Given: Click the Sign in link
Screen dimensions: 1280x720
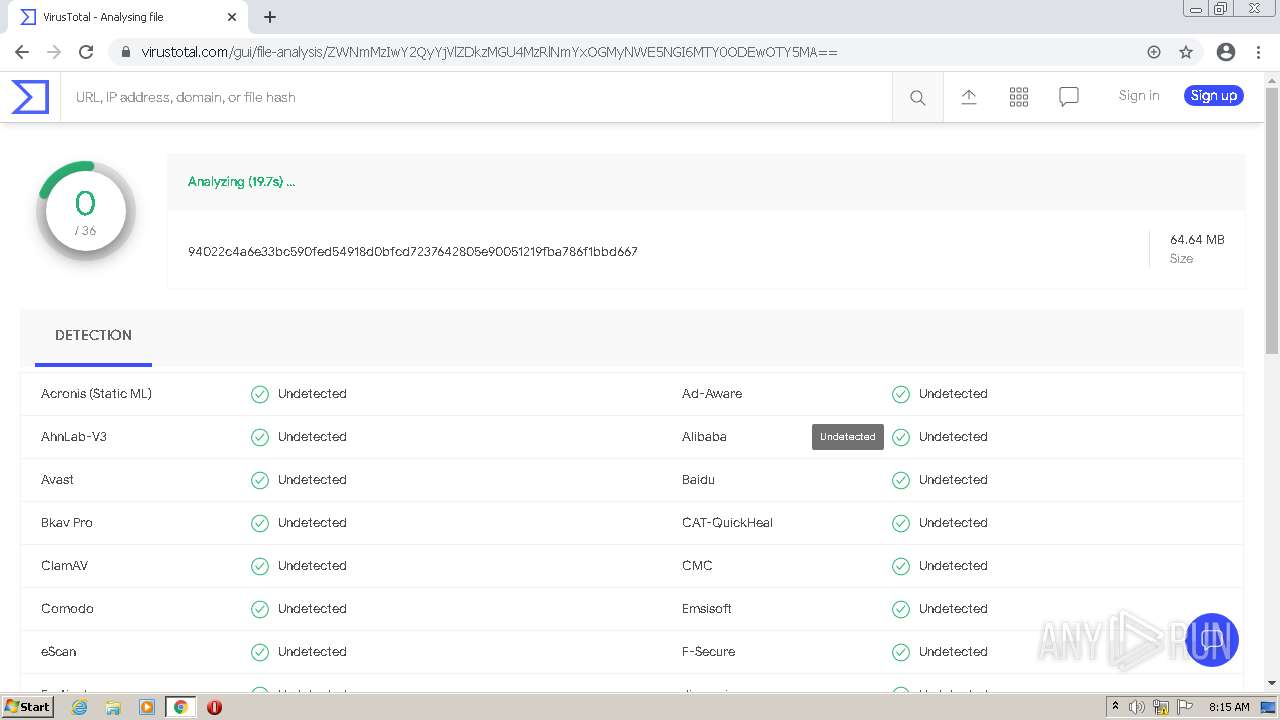Looking at the screenshot, I should (x=1139, y=96).
